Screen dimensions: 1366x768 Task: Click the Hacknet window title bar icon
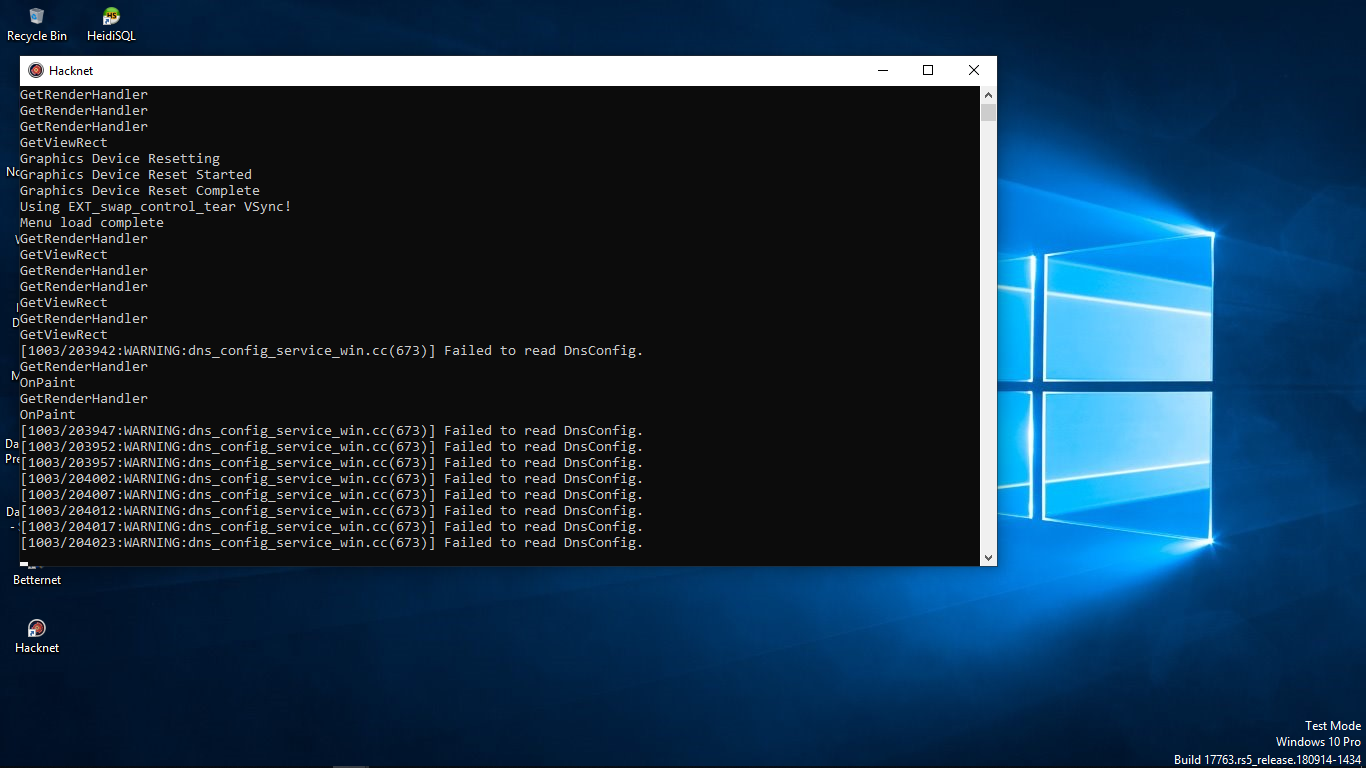pos(36,71)
